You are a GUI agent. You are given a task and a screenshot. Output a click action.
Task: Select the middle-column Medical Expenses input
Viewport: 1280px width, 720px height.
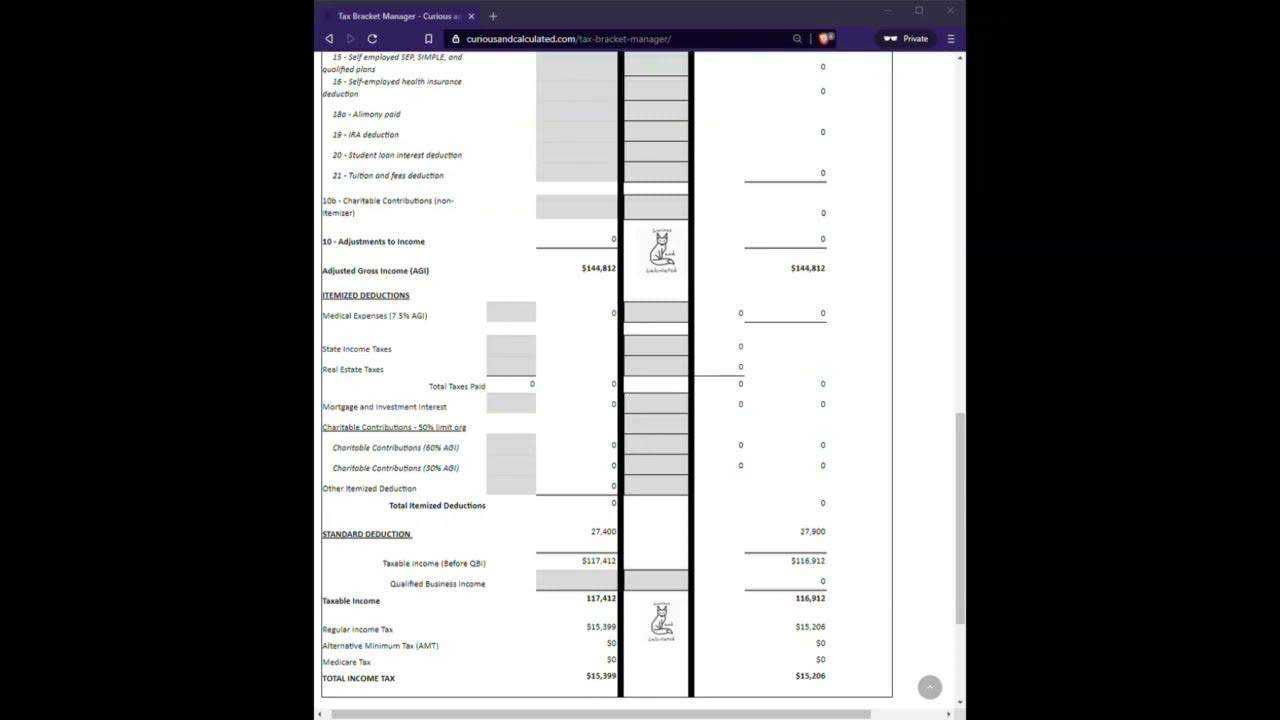point(656,312)
